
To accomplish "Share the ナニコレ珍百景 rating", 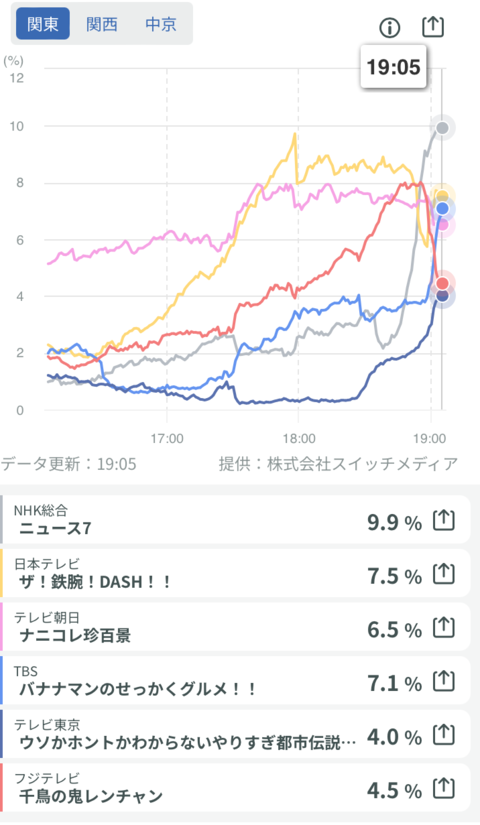I will tap(443, 628).
